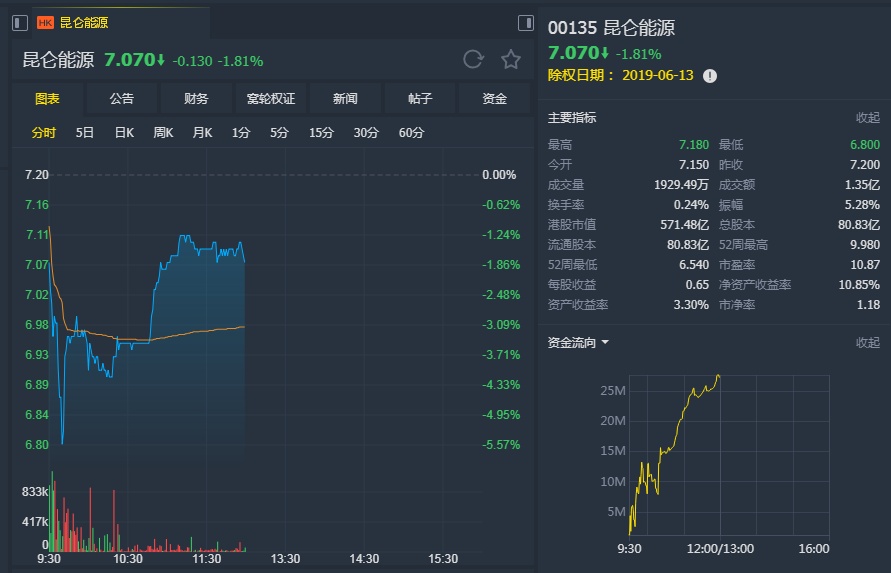This screenshot has height=573, width=891.
Task: Click the refresh icon beside the stock price
Action: click(x=473, y=60)
